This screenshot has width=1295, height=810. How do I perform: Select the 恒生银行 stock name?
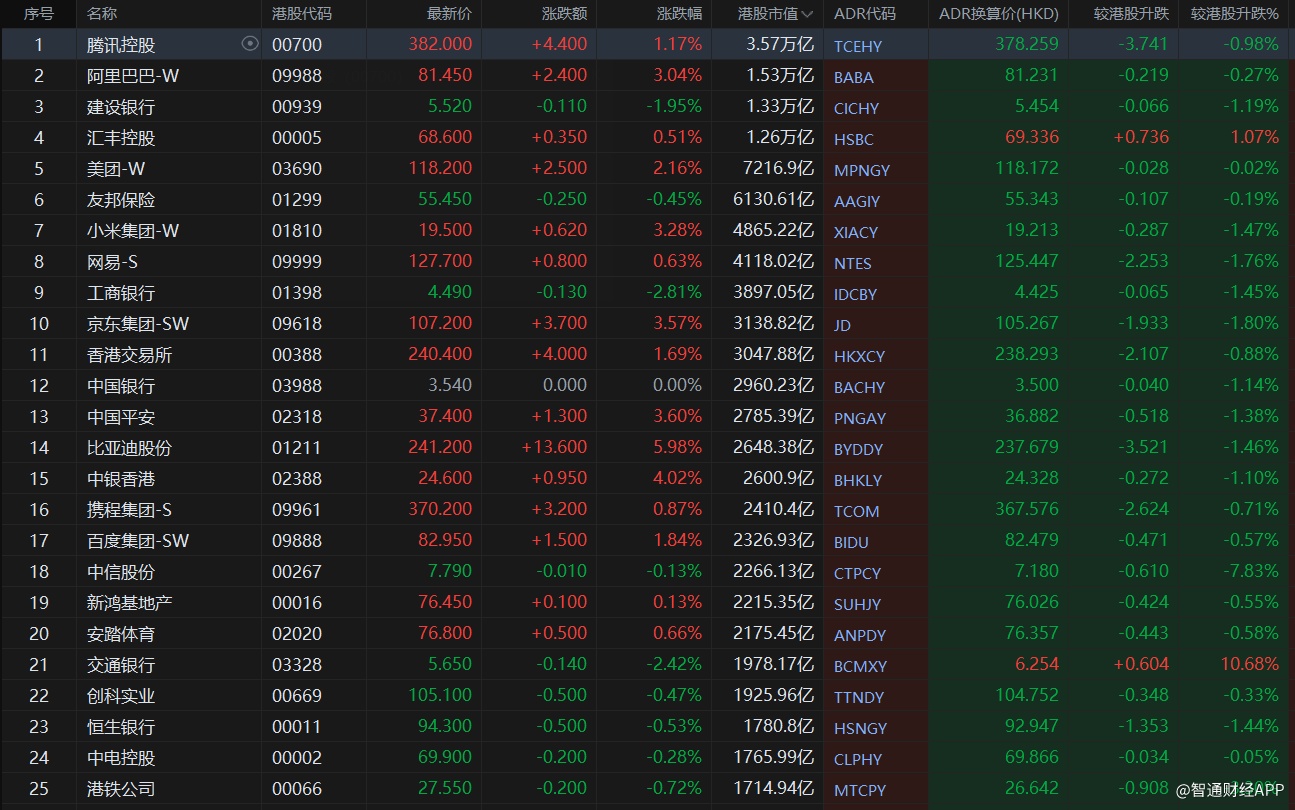click(121, 727)
